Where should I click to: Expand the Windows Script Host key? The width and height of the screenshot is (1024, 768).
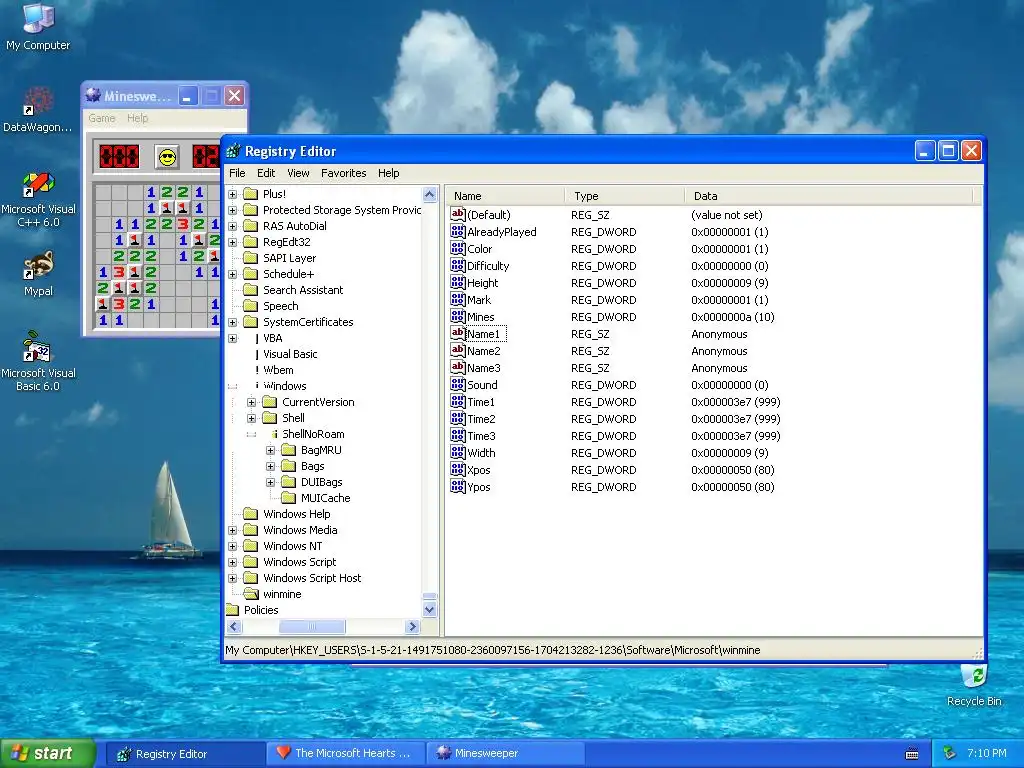[x=232, y=578]
